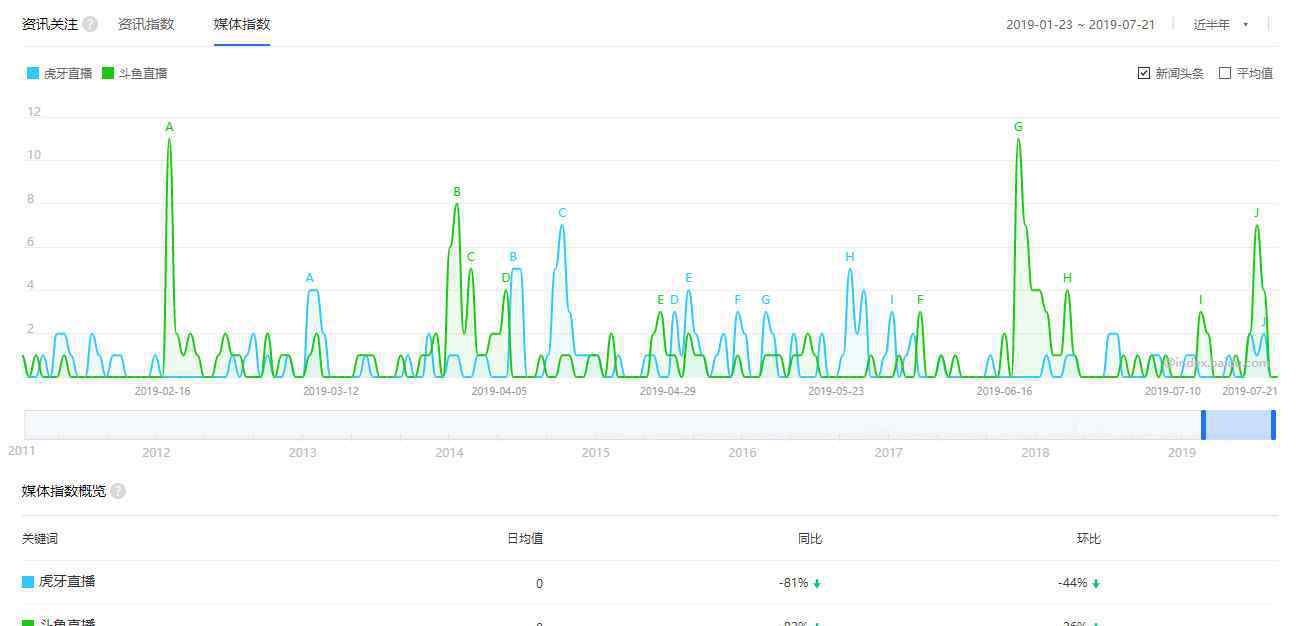Click 日均值 column header
The height and width of the screenshot is (626, 1296).
coord(525,538)
